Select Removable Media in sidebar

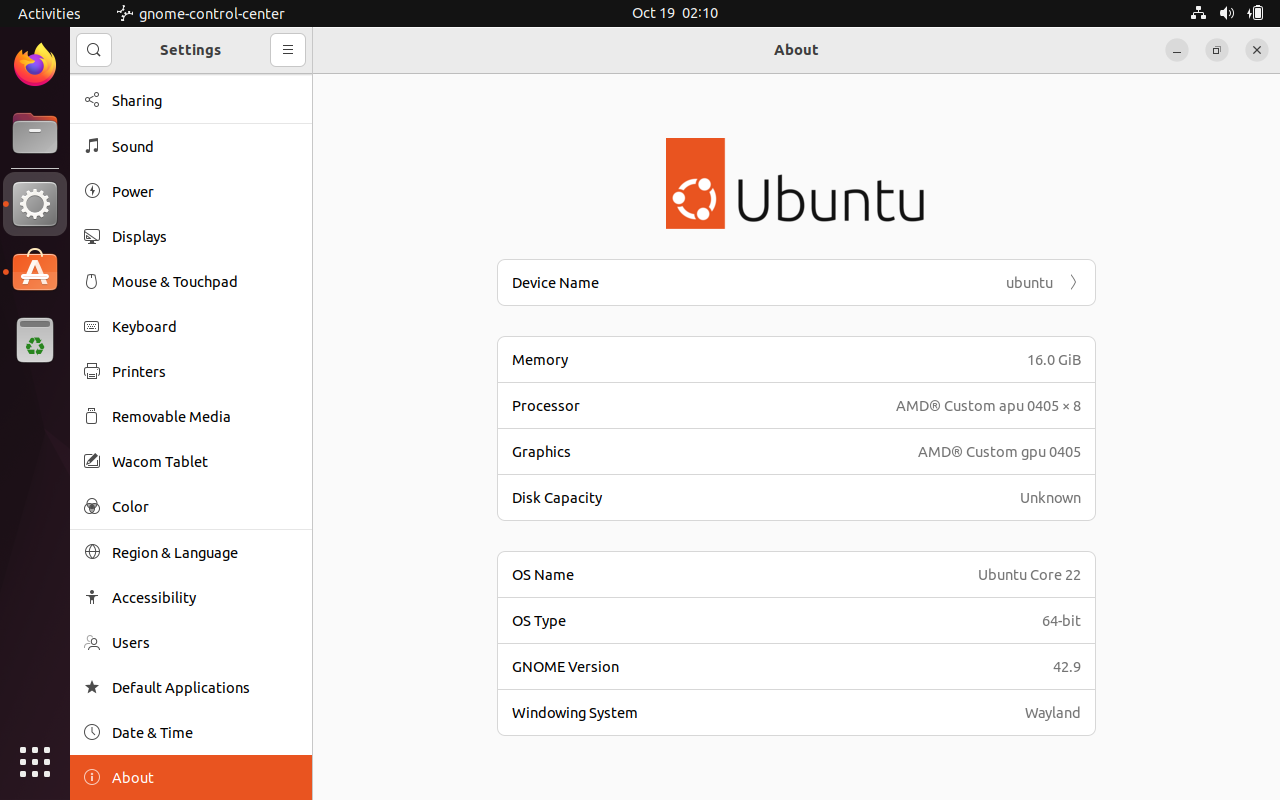click(x=191, y=416)
